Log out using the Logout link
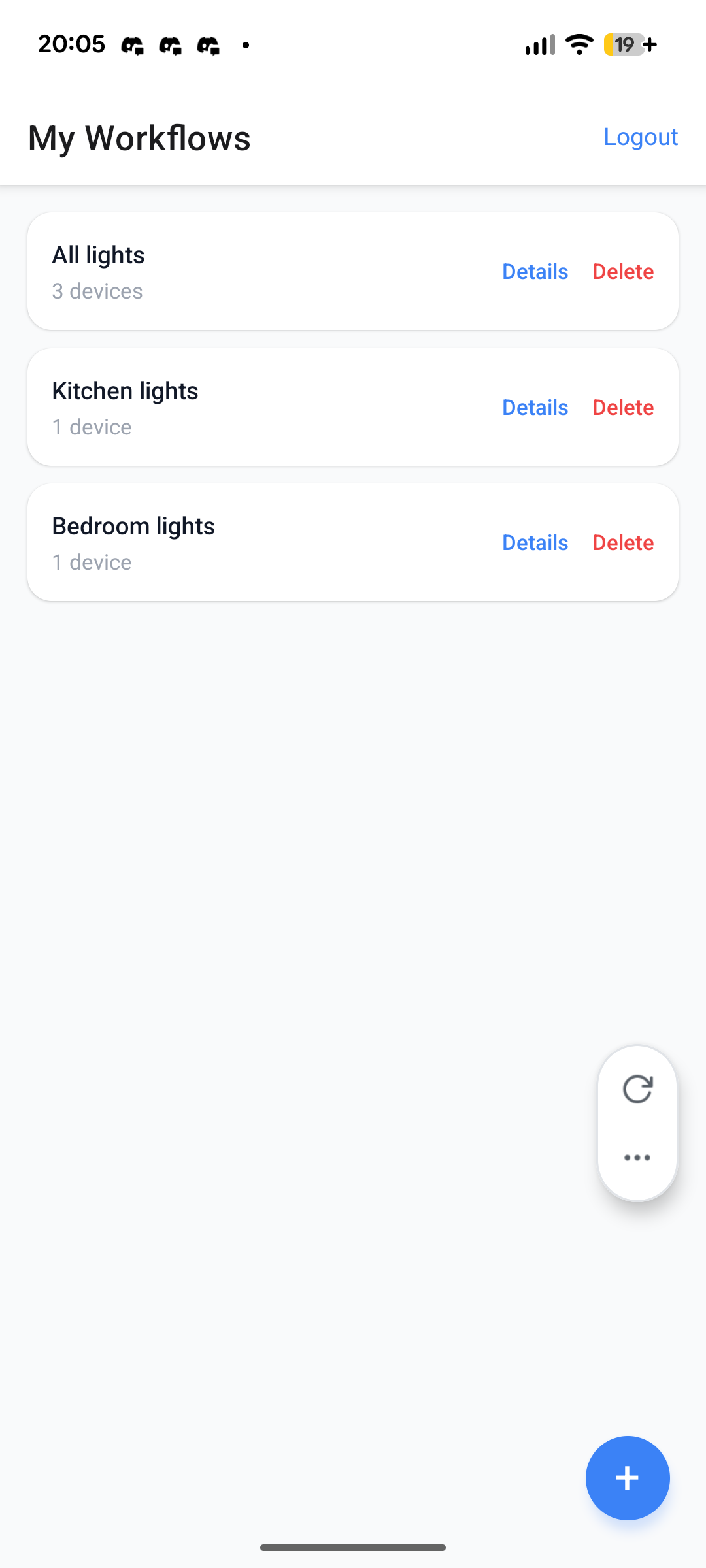 (640, 137)
